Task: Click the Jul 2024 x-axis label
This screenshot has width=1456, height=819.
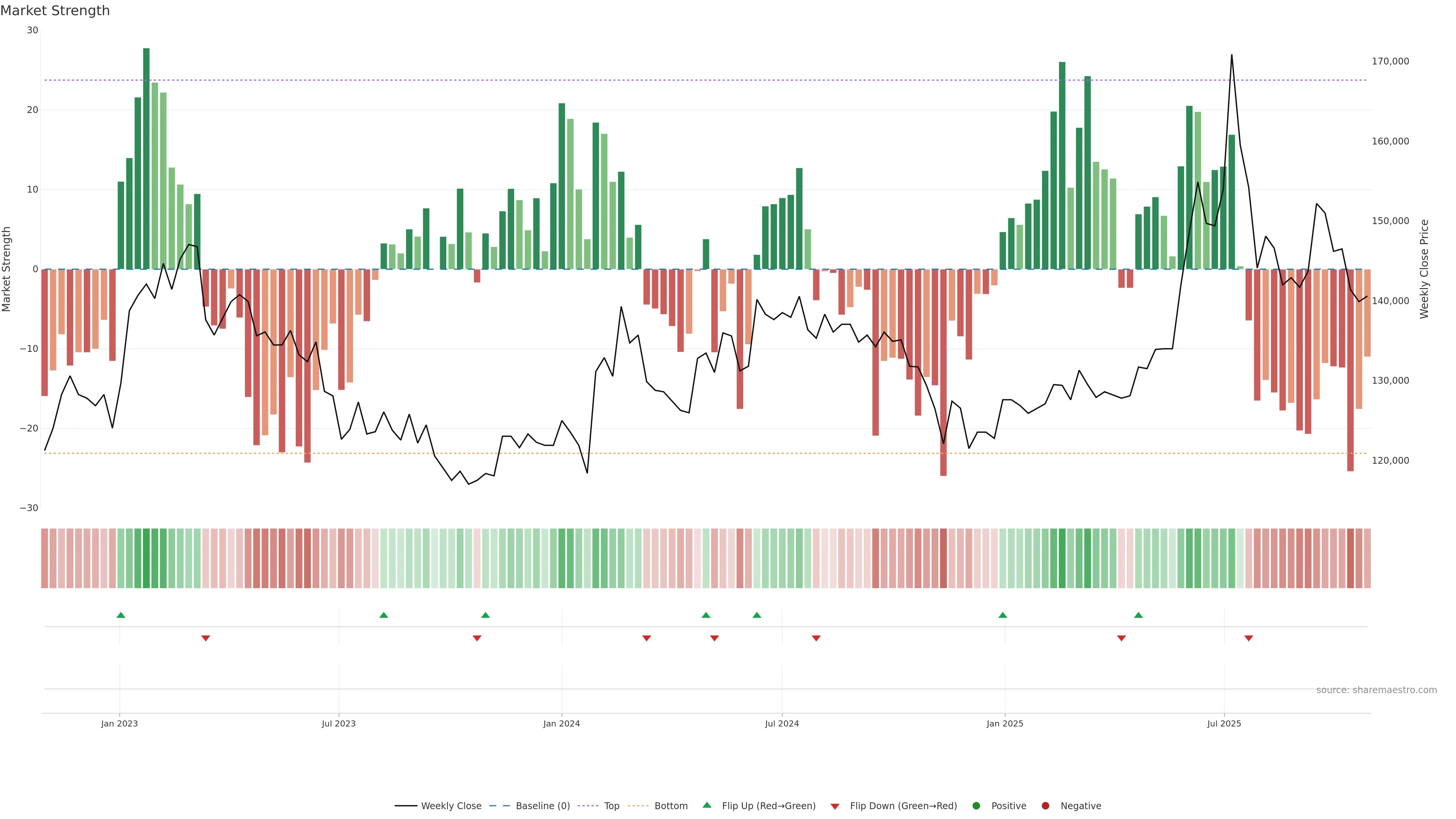Action: 782,723
